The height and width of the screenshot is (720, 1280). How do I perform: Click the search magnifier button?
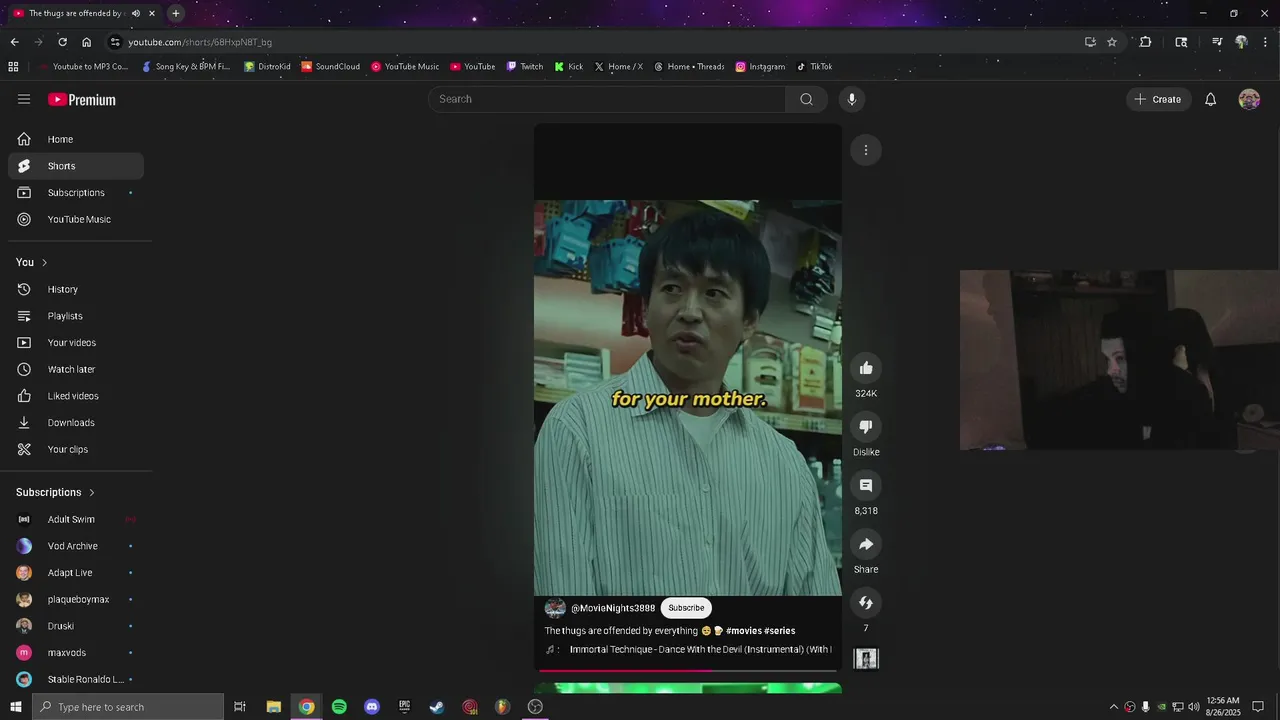point(806,99)
